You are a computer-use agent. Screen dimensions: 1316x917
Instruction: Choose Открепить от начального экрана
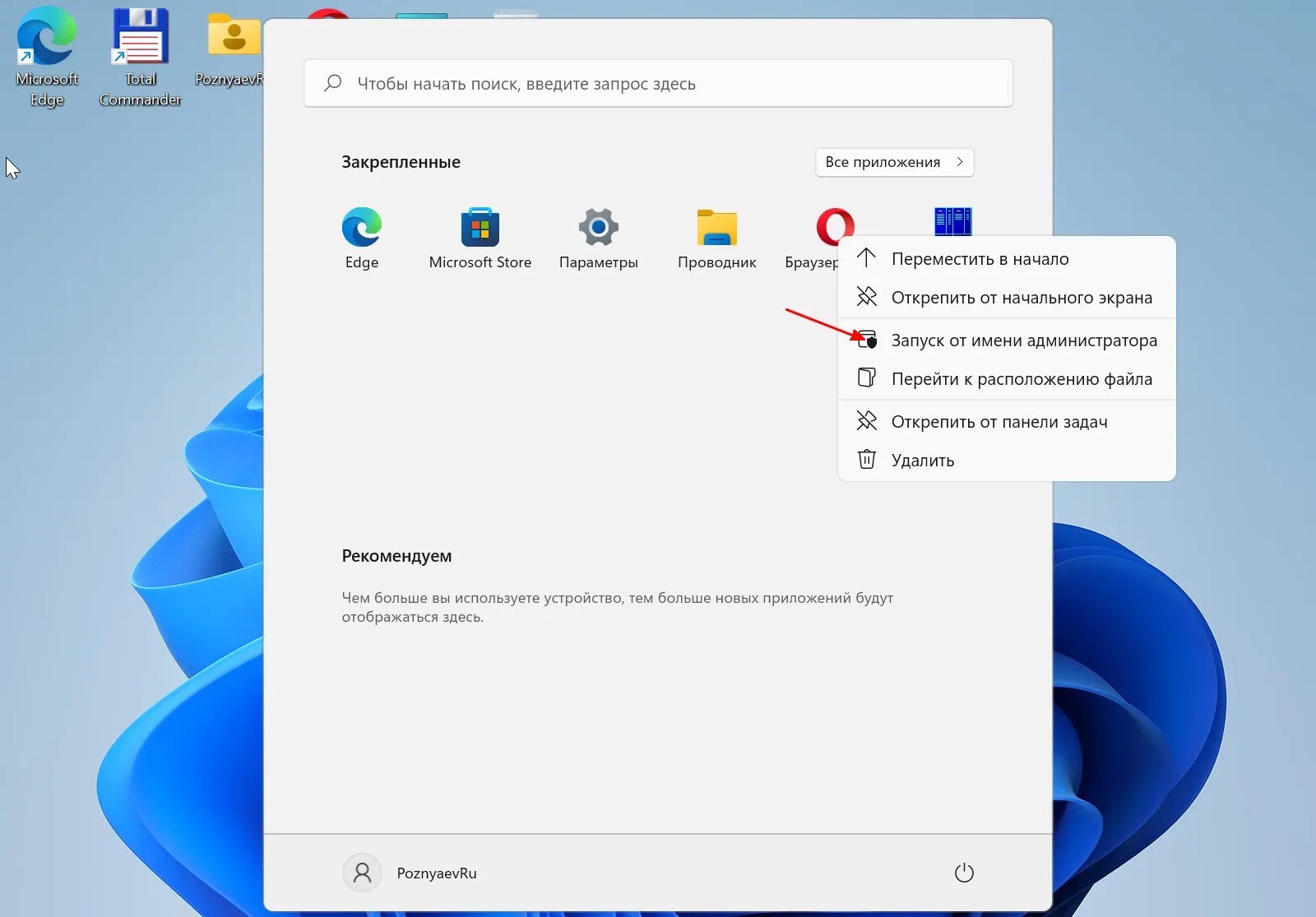[x=1021, y=298]
